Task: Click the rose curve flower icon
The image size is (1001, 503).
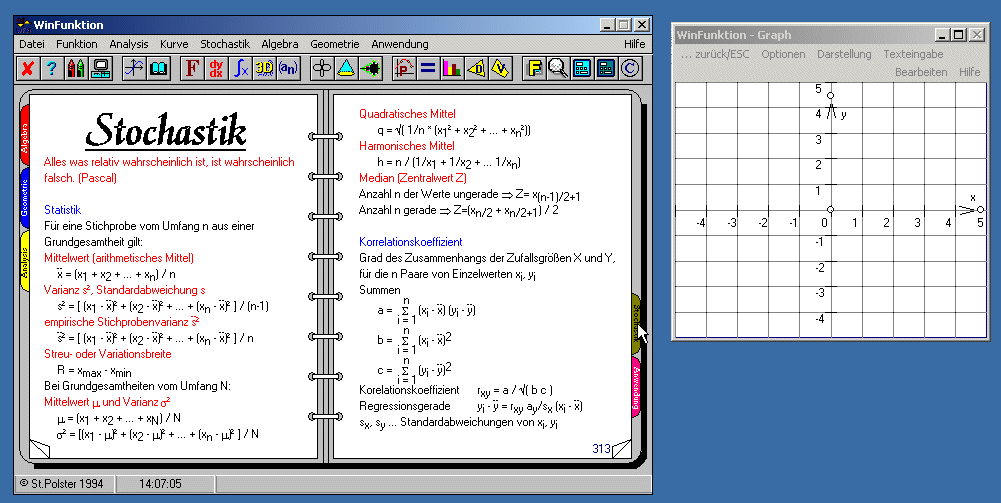Action: tap(322, 68)
